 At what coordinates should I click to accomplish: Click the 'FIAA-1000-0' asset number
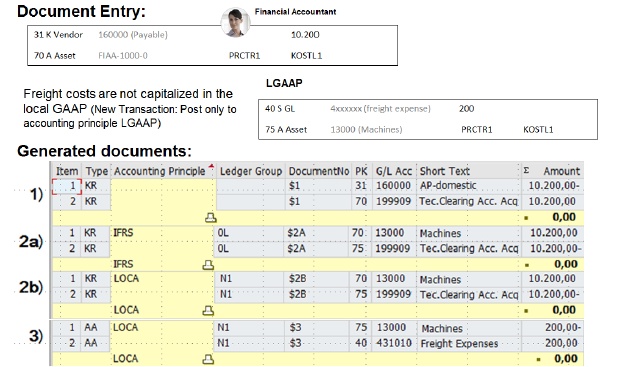tap(123, 56)
